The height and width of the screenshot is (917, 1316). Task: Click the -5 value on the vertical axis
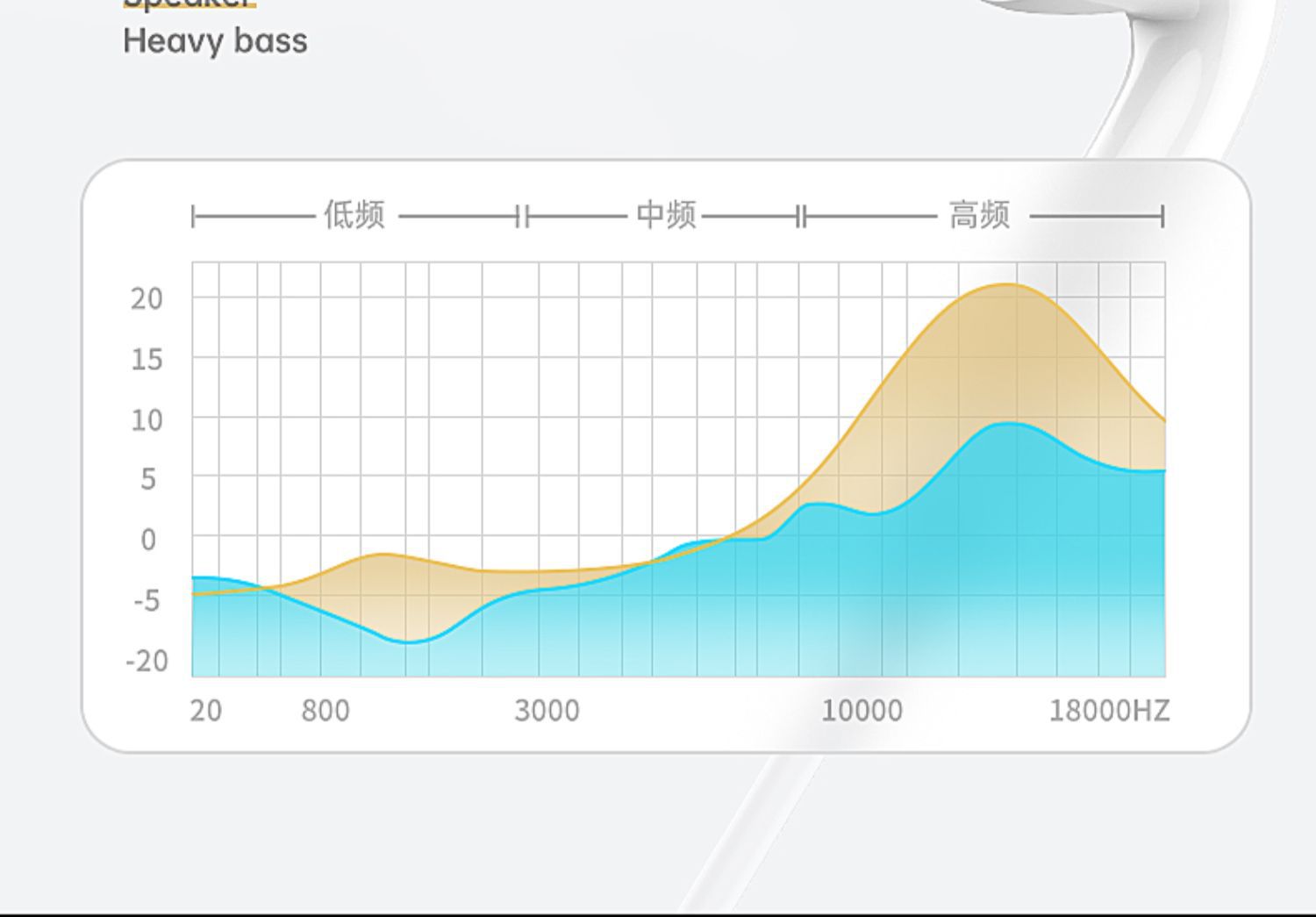147,601
